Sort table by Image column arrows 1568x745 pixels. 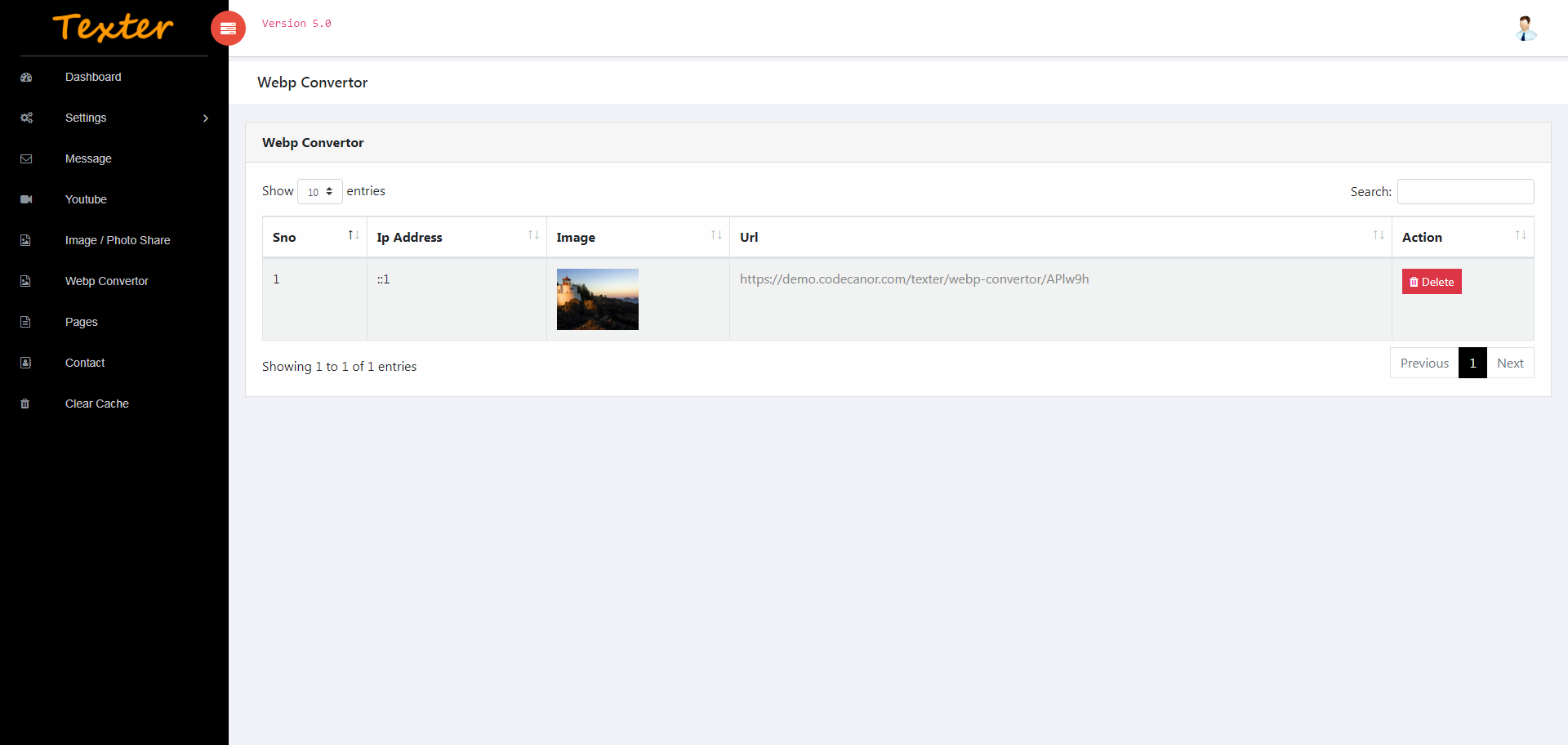tap(716, 235)
